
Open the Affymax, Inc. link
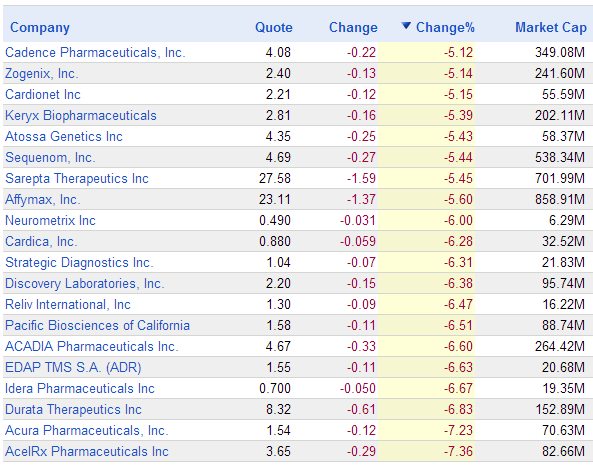tap(43, 199)
